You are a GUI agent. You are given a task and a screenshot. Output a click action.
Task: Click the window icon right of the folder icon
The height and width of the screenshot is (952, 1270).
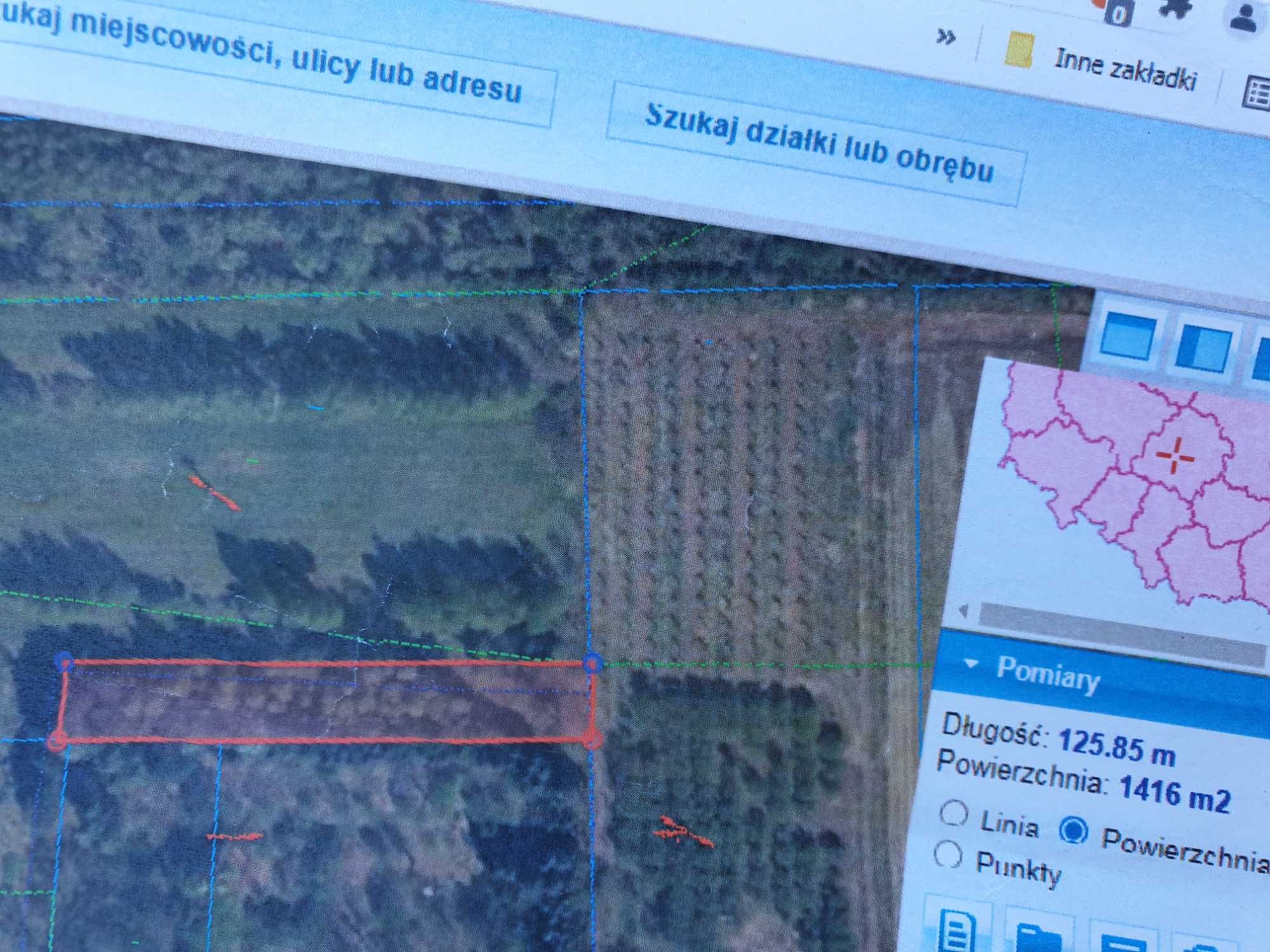point(1124,943)
